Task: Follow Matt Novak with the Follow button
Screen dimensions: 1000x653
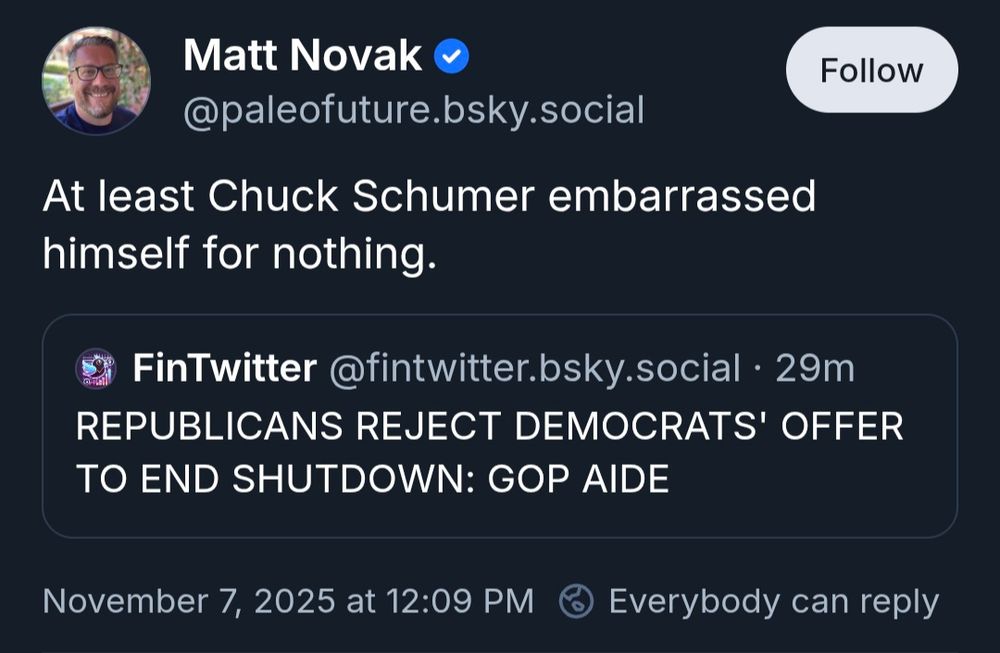Action: tap(871, 70)
